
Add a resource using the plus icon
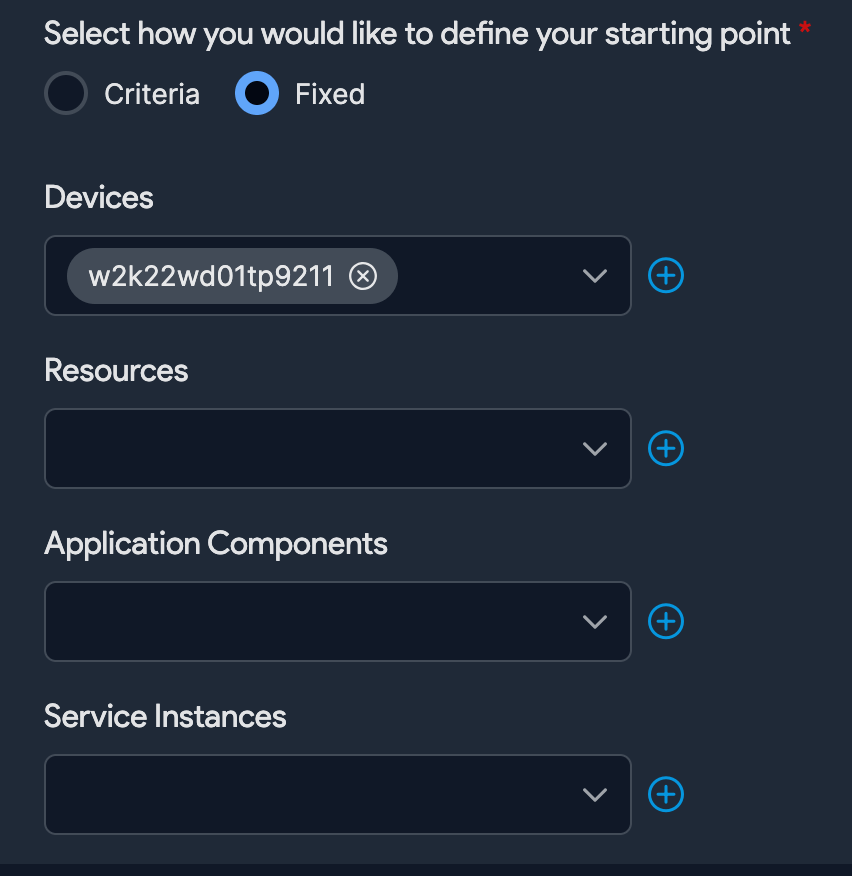pos(666,448)
